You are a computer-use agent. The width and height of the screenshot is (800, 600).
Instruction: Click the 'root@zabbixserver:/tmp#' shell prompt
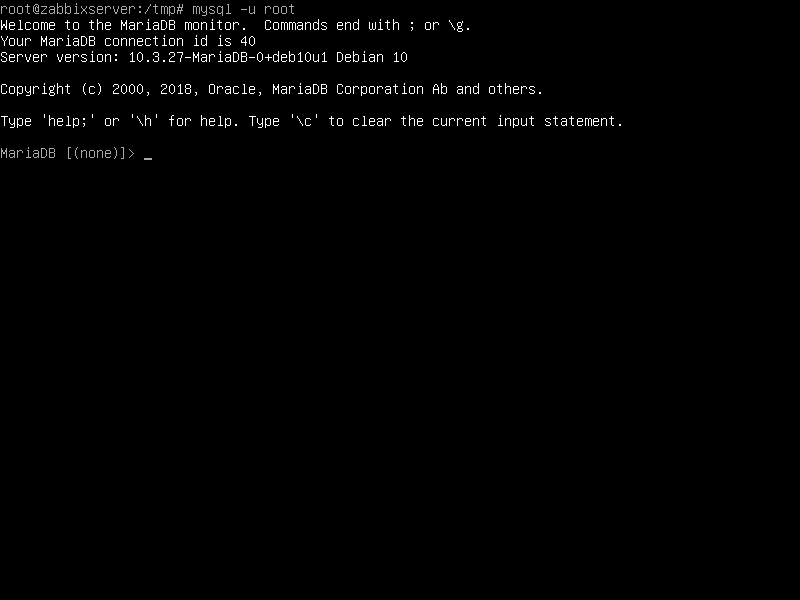tap(92, 9)
